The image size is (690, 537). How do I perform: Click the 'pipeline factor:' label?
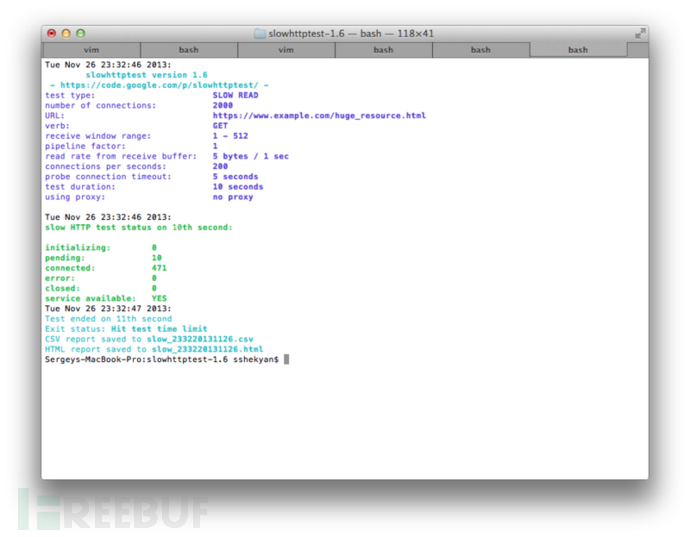[x=85, y=146]
